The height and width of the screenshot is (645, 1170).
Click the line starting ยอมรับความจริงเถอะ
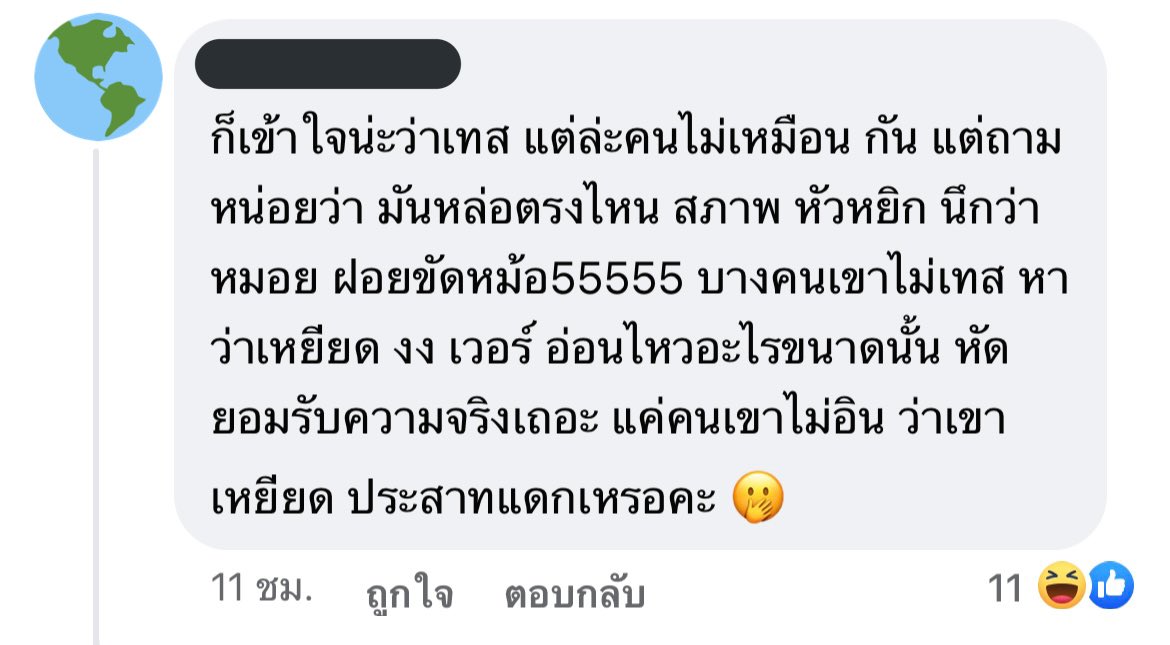pos(608,419)
